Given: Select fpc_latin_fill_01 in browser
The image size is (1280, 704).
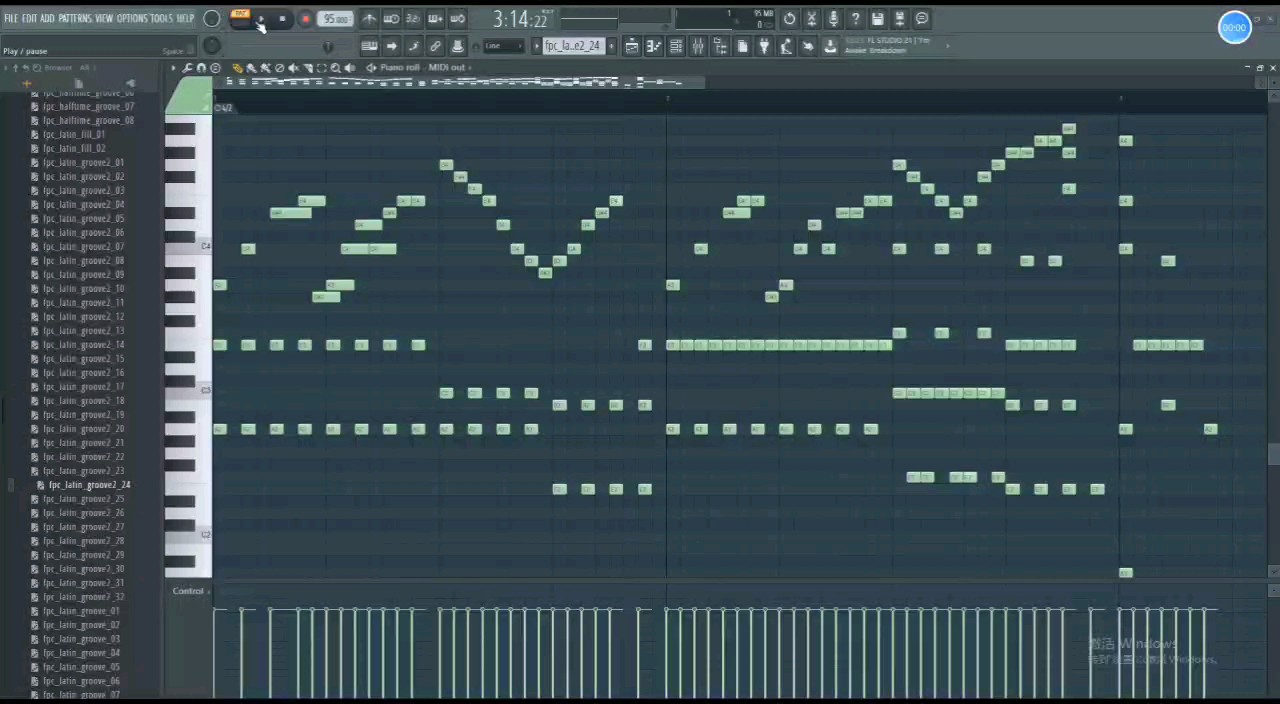Looking at the screenshot, I should pos(73,134).
